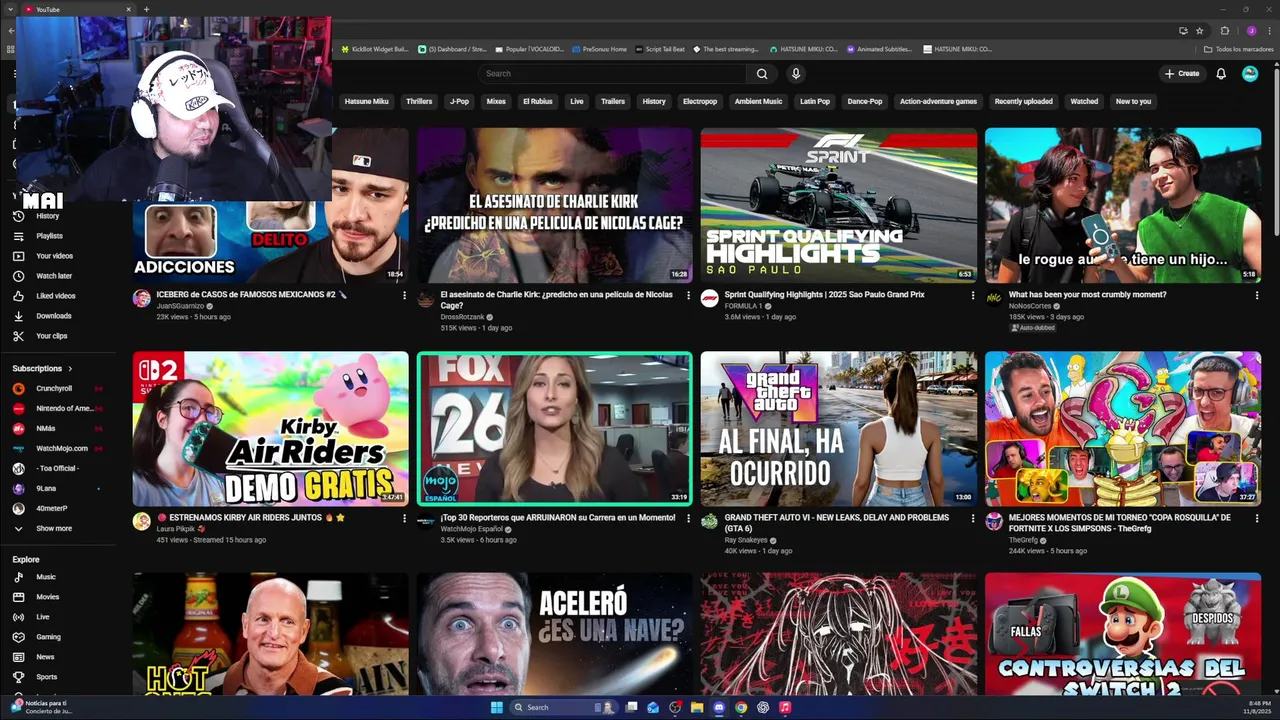Image resolution: width=1280 pixels, height=720 pixels.
Task: Activate voice search microphone icon
Action: (x=796, y=73)
